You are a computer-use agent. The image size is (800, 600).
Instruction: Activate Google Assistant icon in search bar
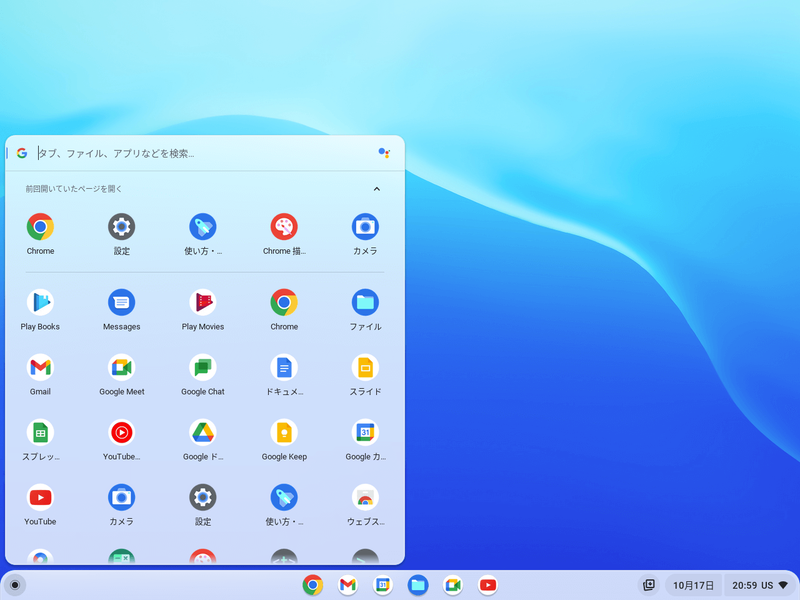[x=384, y=153]
